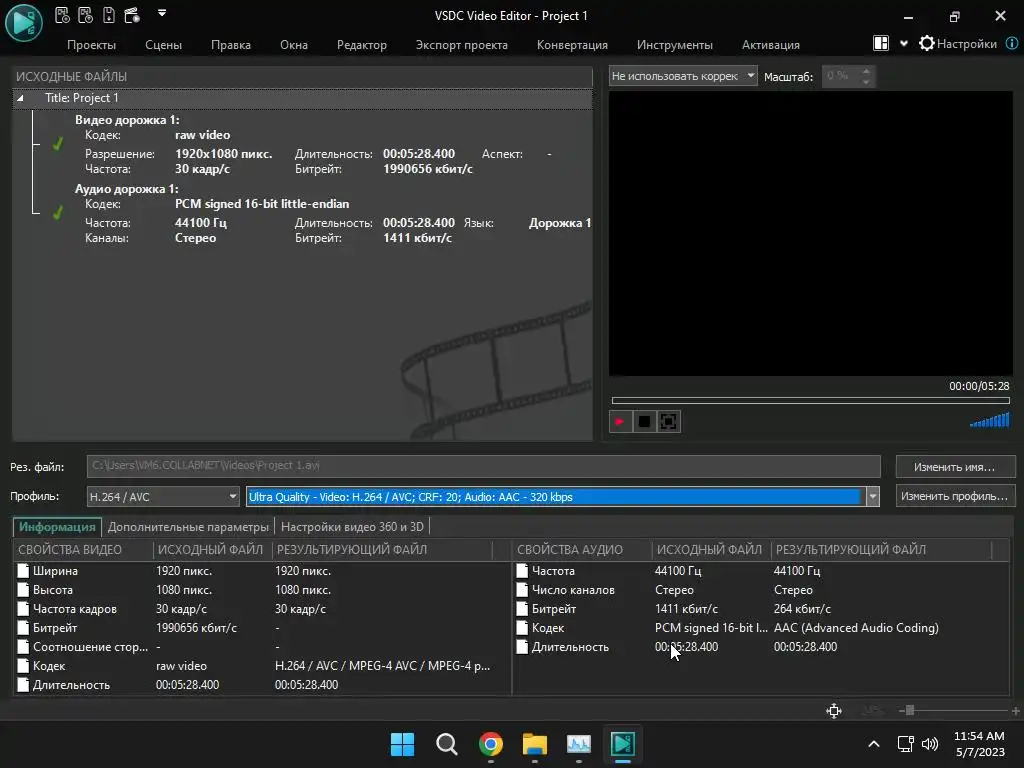Click the VSDC application logo button

(x=24, y=22)
